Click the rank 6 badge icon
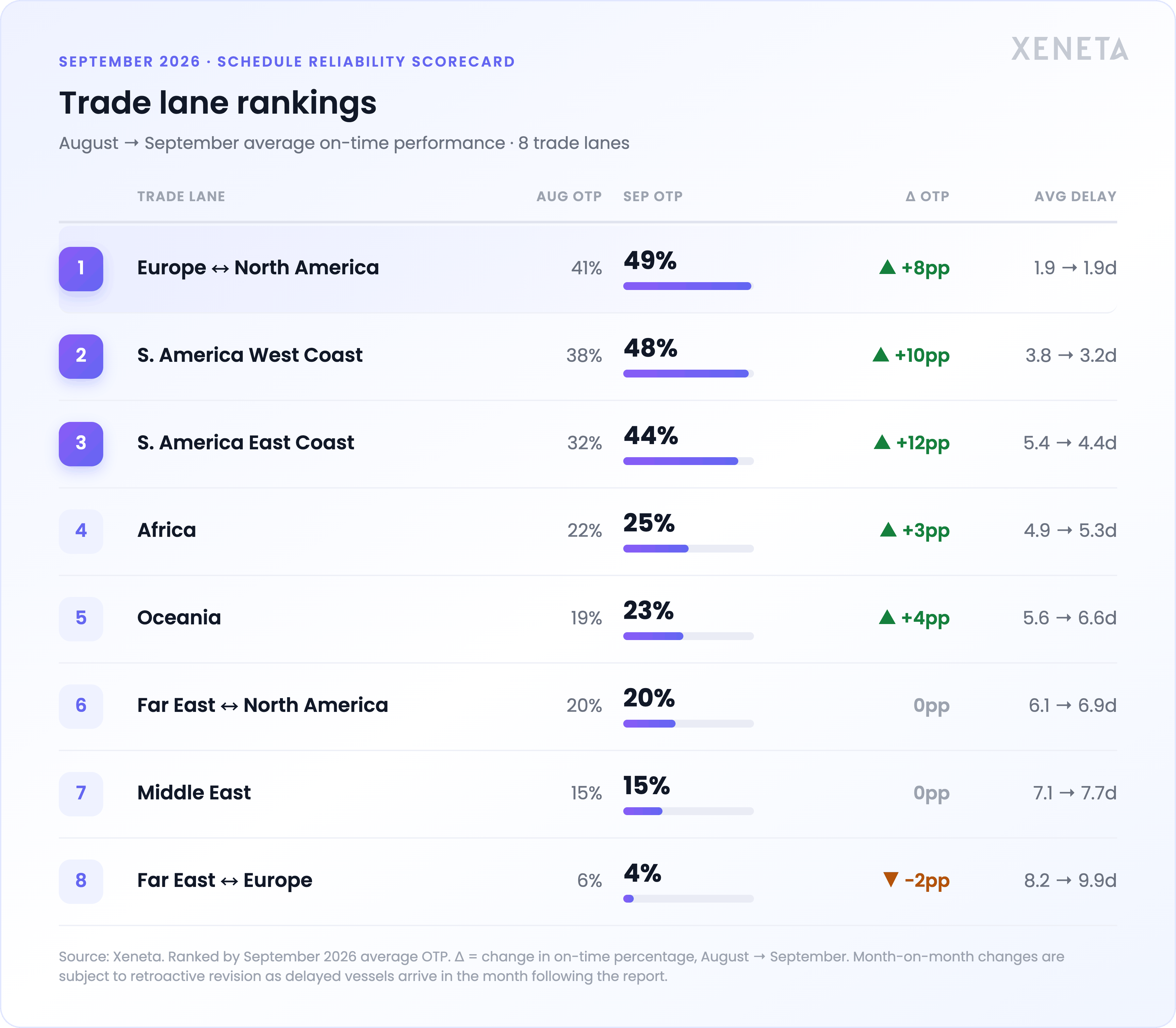 point(81,706)
